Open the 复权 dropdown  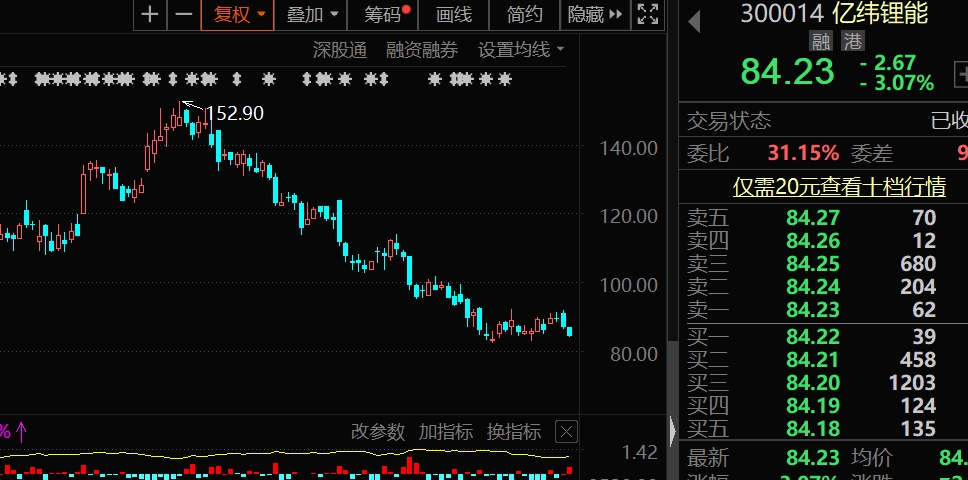pyautogui.click(x=238, y=14)
